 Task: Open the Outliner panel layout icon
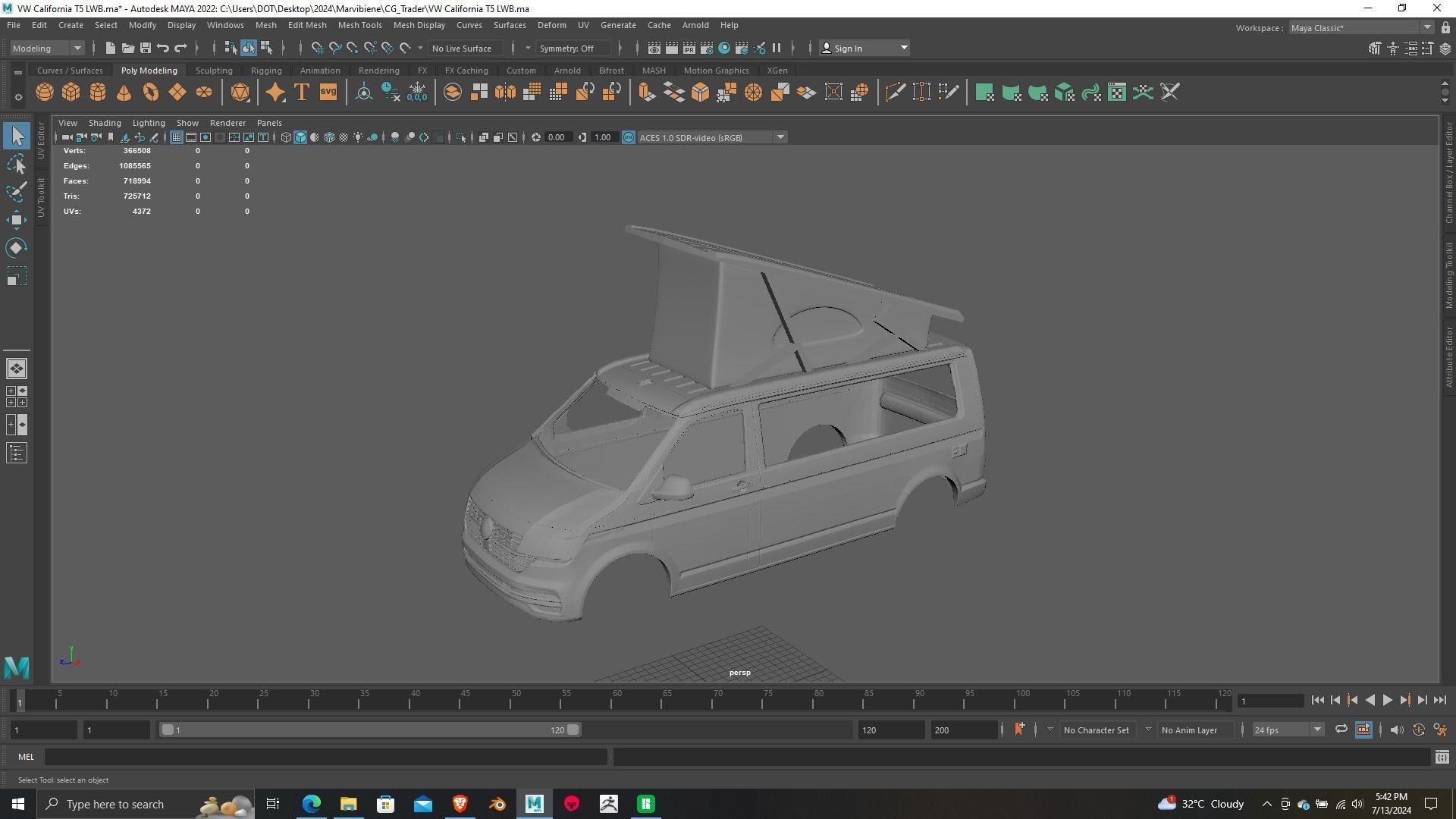(17, 453)
